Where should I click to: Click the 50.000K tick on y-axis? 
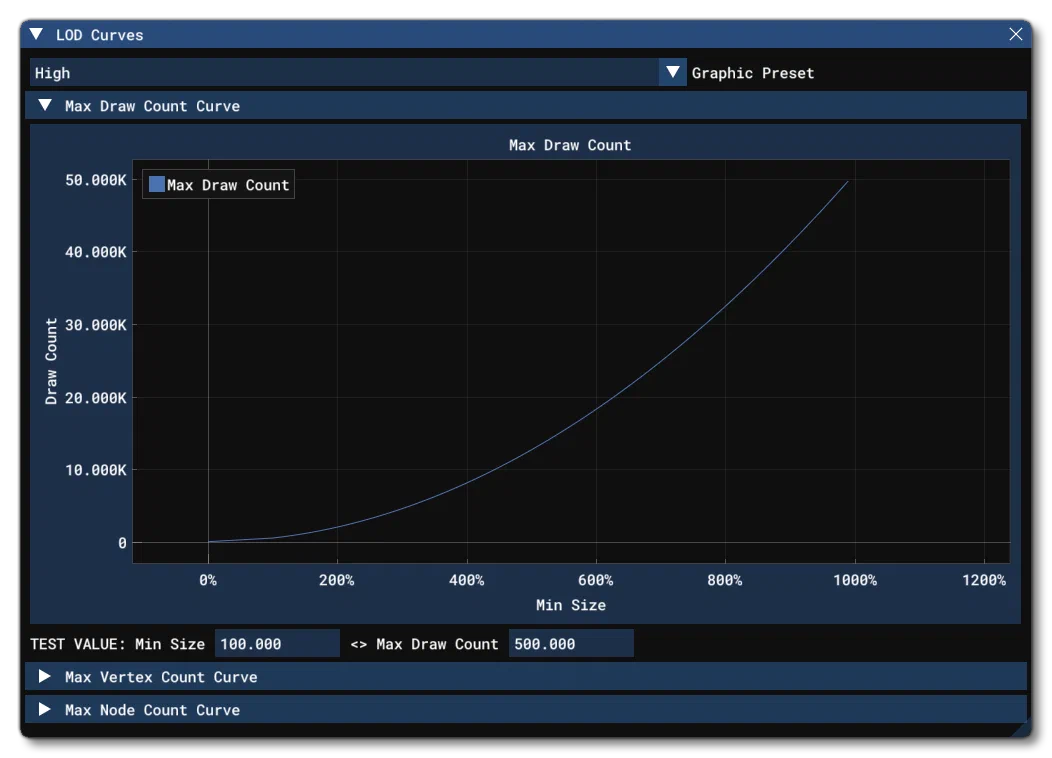(95, 180)
